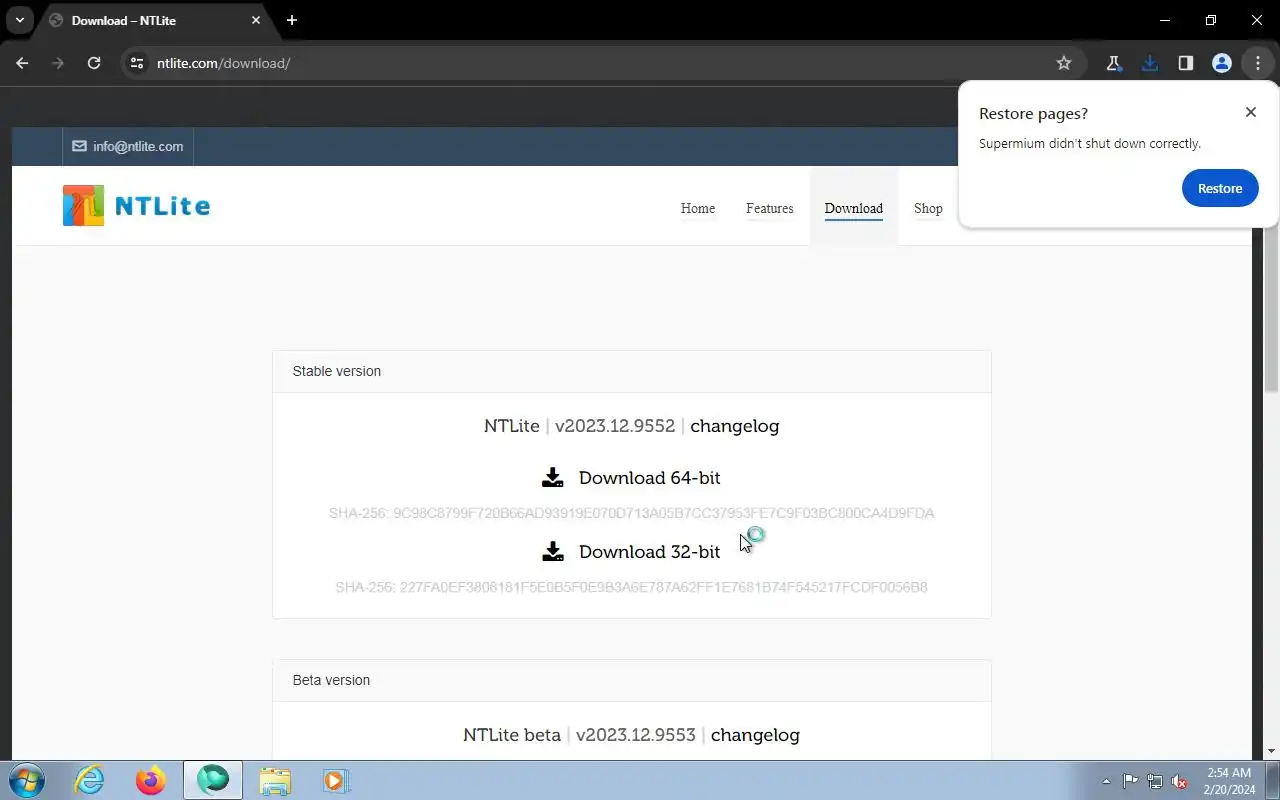The width and height of the screenshot is (1280, 800).
Task: Toggle the browser side panel icon
Action: pyautogui.click(x=1186, y=63)
